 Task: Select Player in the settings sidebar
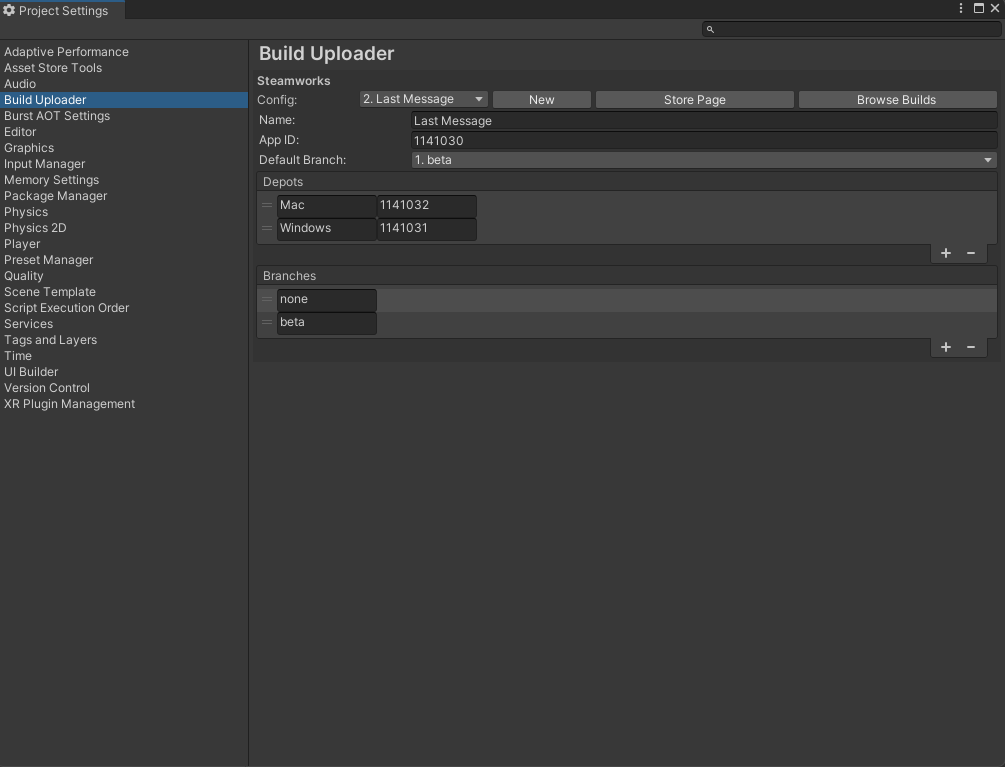(22, 243)
